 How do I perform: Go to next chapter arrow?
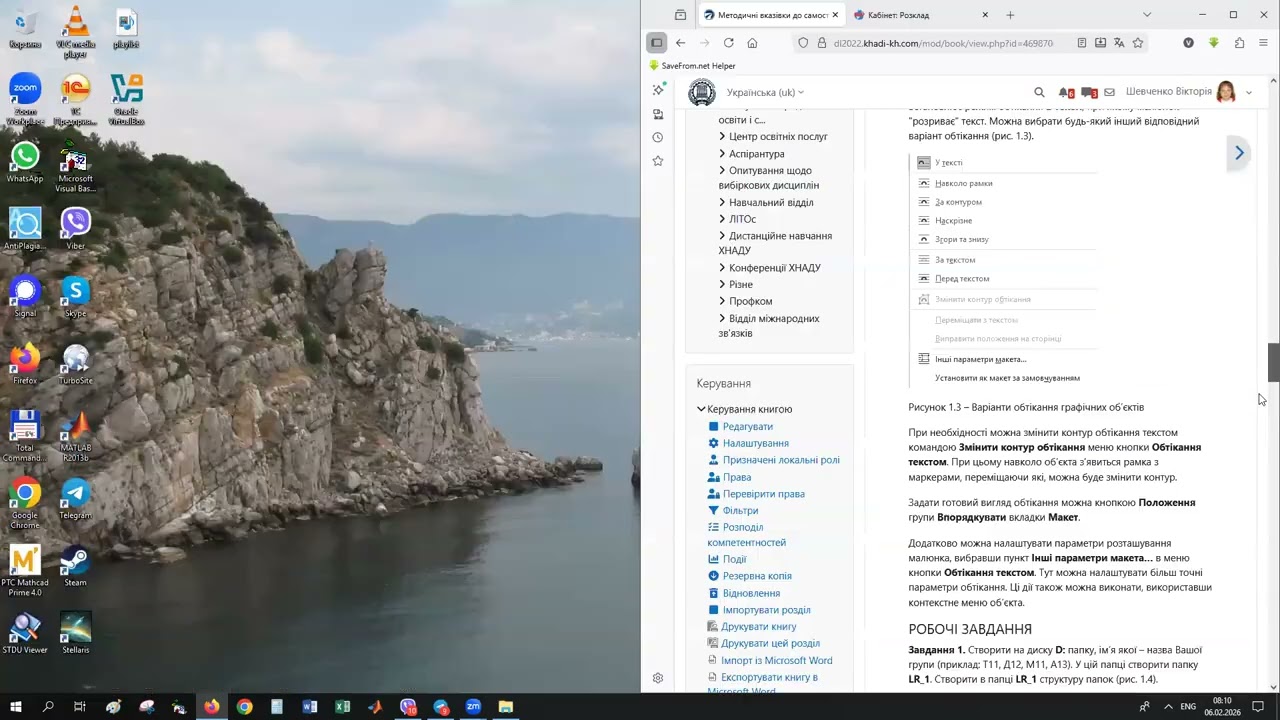(x=1239, y=153)
